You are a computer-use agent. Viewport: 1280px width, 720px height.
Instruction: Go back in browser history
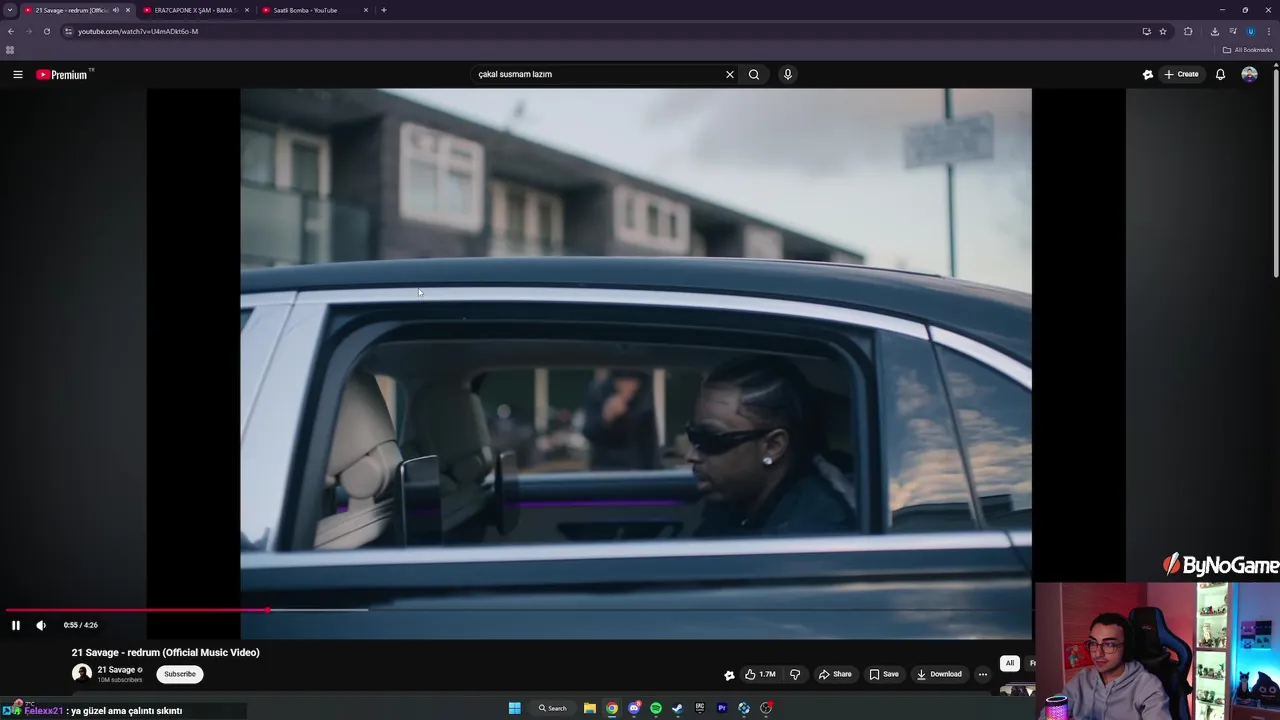(11, 31)
